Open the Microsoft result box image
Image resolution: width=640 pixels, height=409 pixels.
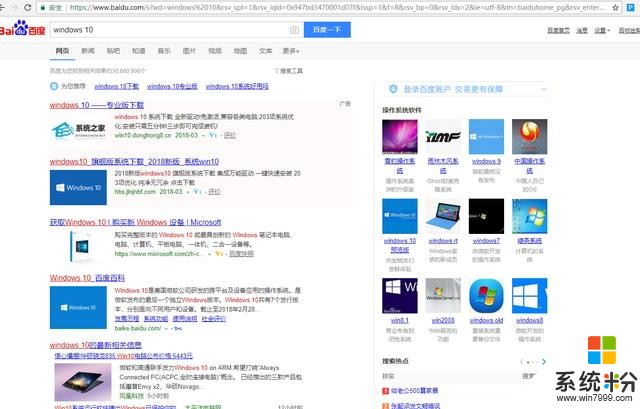(82, 246)
